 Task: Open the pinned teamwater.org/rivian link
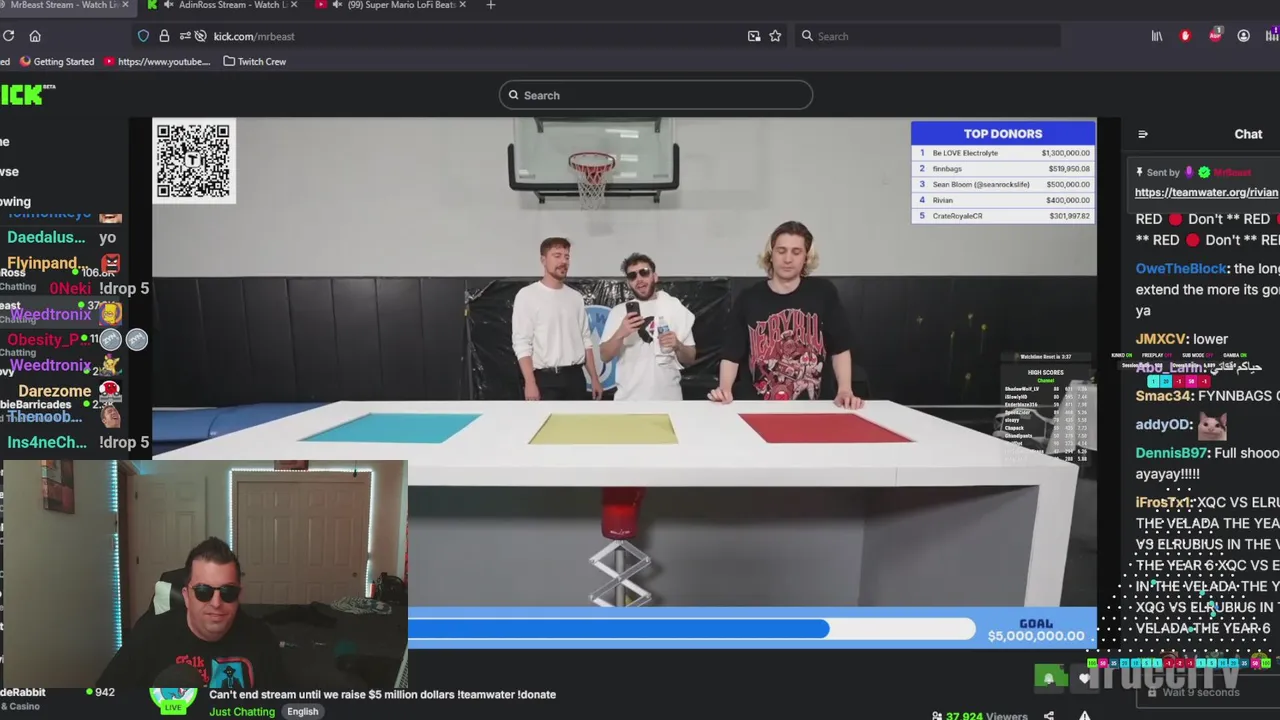(1206, 192)
